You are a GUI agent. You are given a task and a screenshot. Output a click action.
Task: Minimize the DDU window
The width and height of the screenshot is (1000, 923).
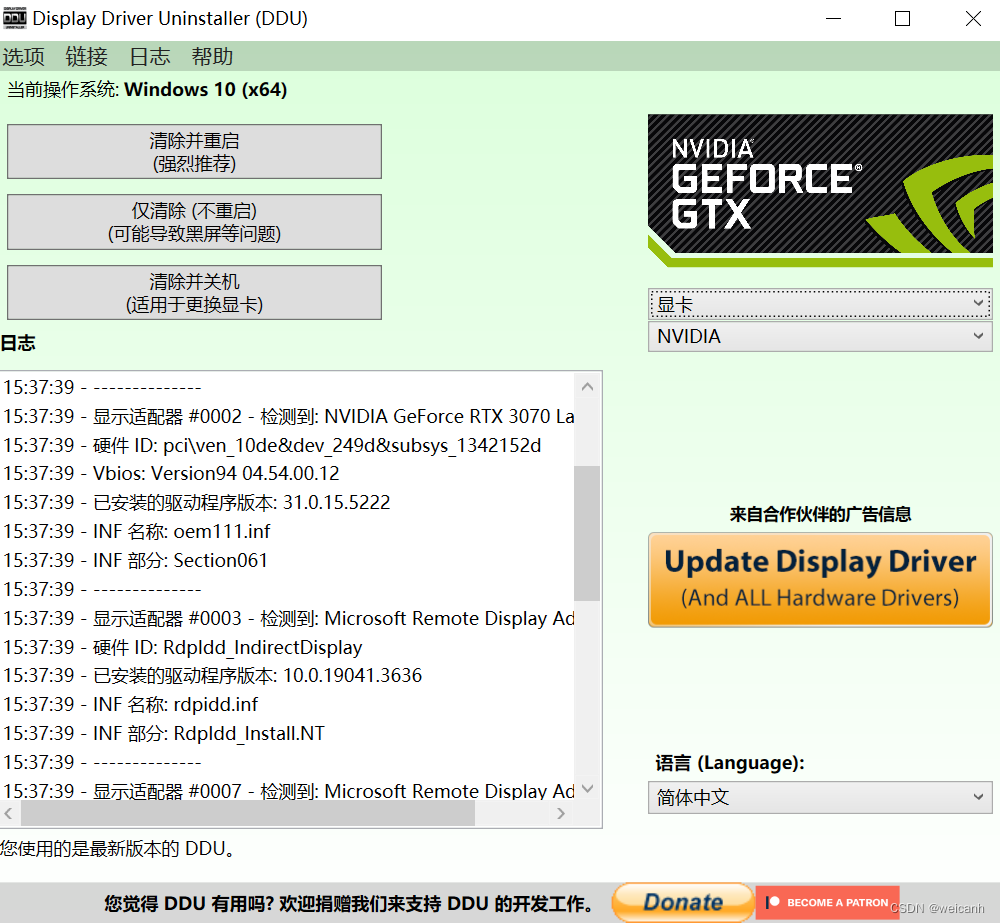click(834, 18)
